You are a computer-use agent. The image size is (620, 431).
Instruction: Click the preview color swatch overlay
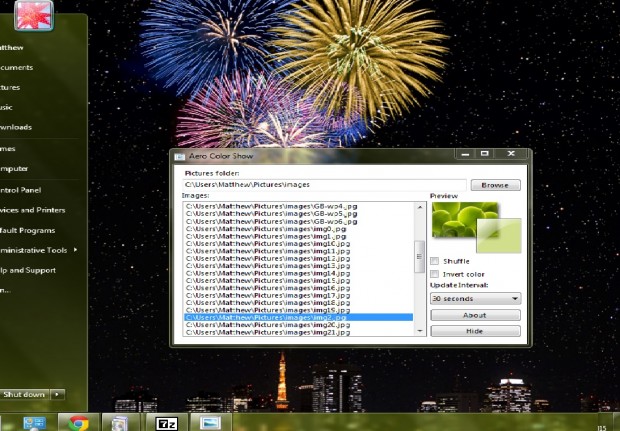[496, 235]
